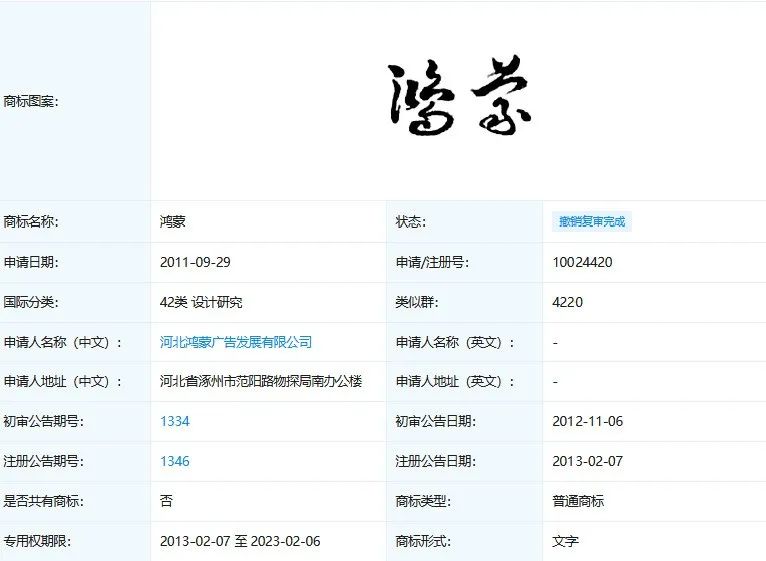
Task: Click the 国际分类 label
Action: pos(31,302)
